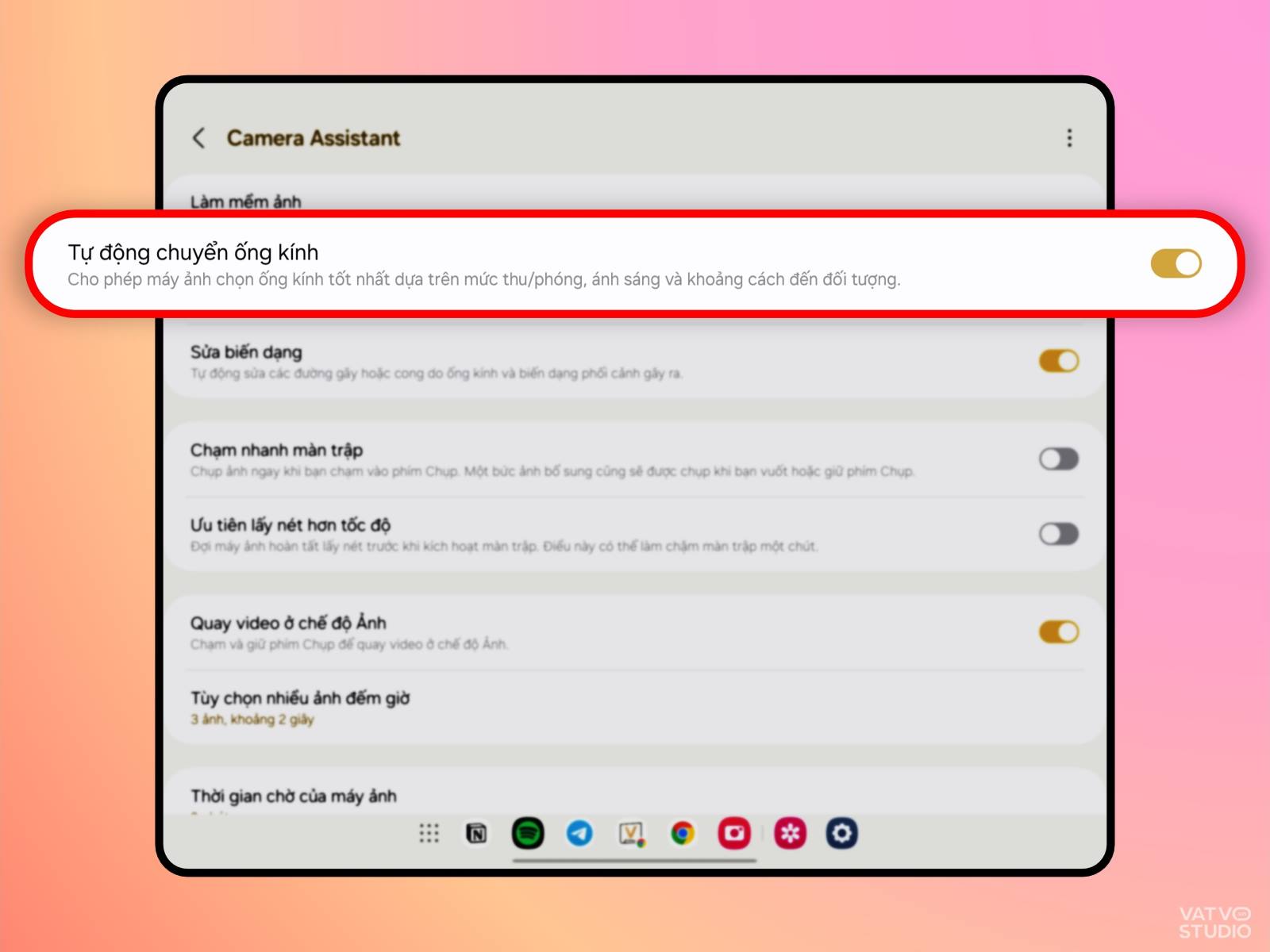Turn off Quay video ở chế độ Ảnh
1270x952 pixels.
tap(1059, 632)
